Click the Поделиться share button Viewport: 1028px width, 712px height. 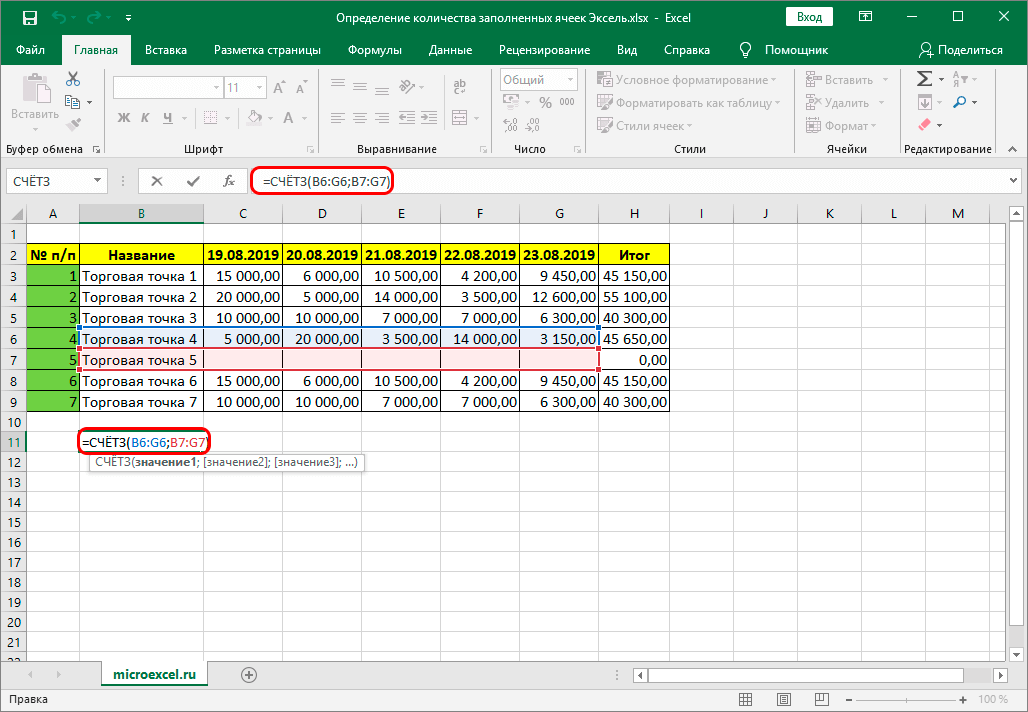click(x=960, y=50)
